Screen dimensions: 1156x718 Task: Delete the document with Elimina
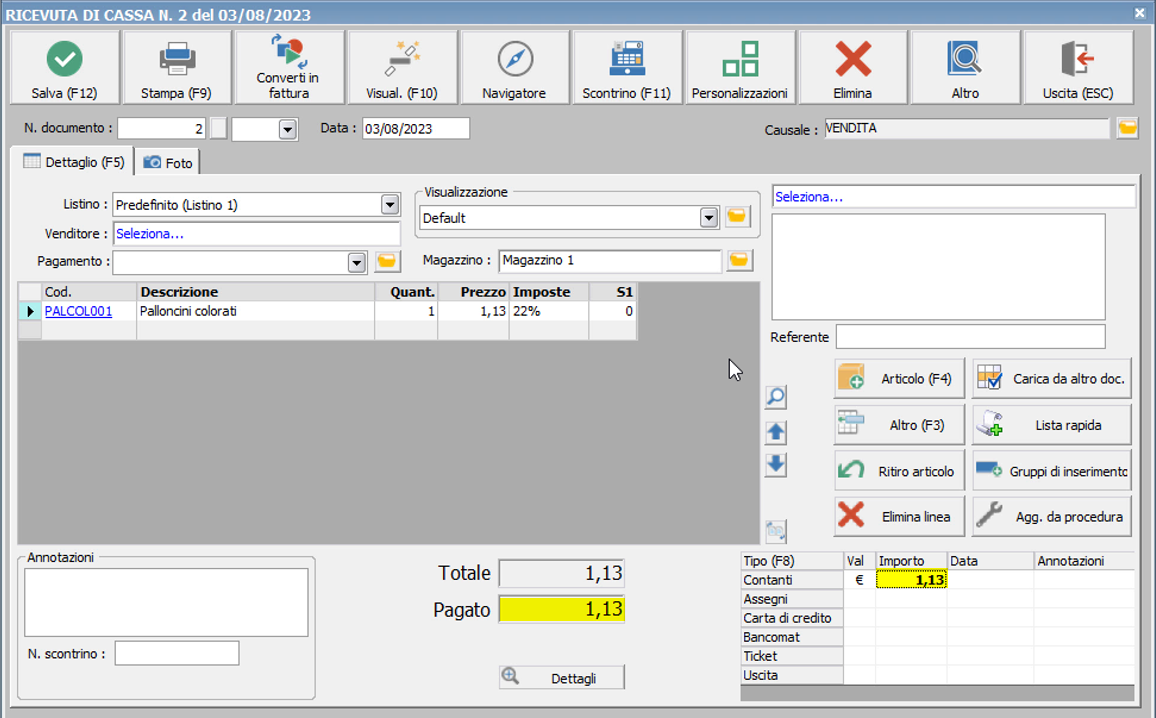click(x=853, y=67)
